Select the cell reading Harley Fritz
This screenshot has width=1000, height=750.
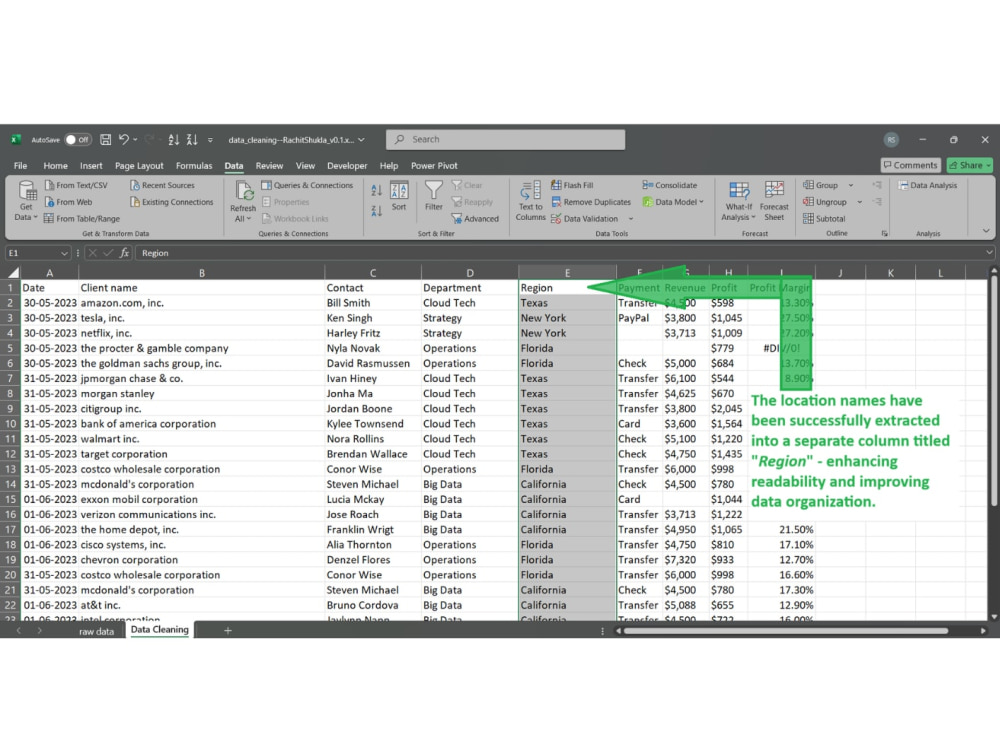pos(373,333)
